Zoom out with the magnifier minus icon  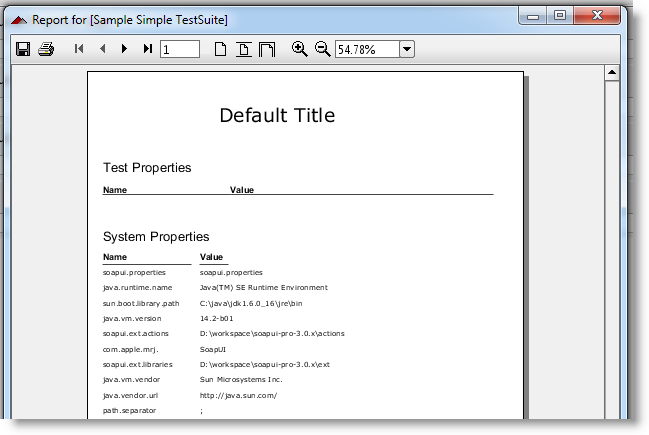(x=322, y=49)
